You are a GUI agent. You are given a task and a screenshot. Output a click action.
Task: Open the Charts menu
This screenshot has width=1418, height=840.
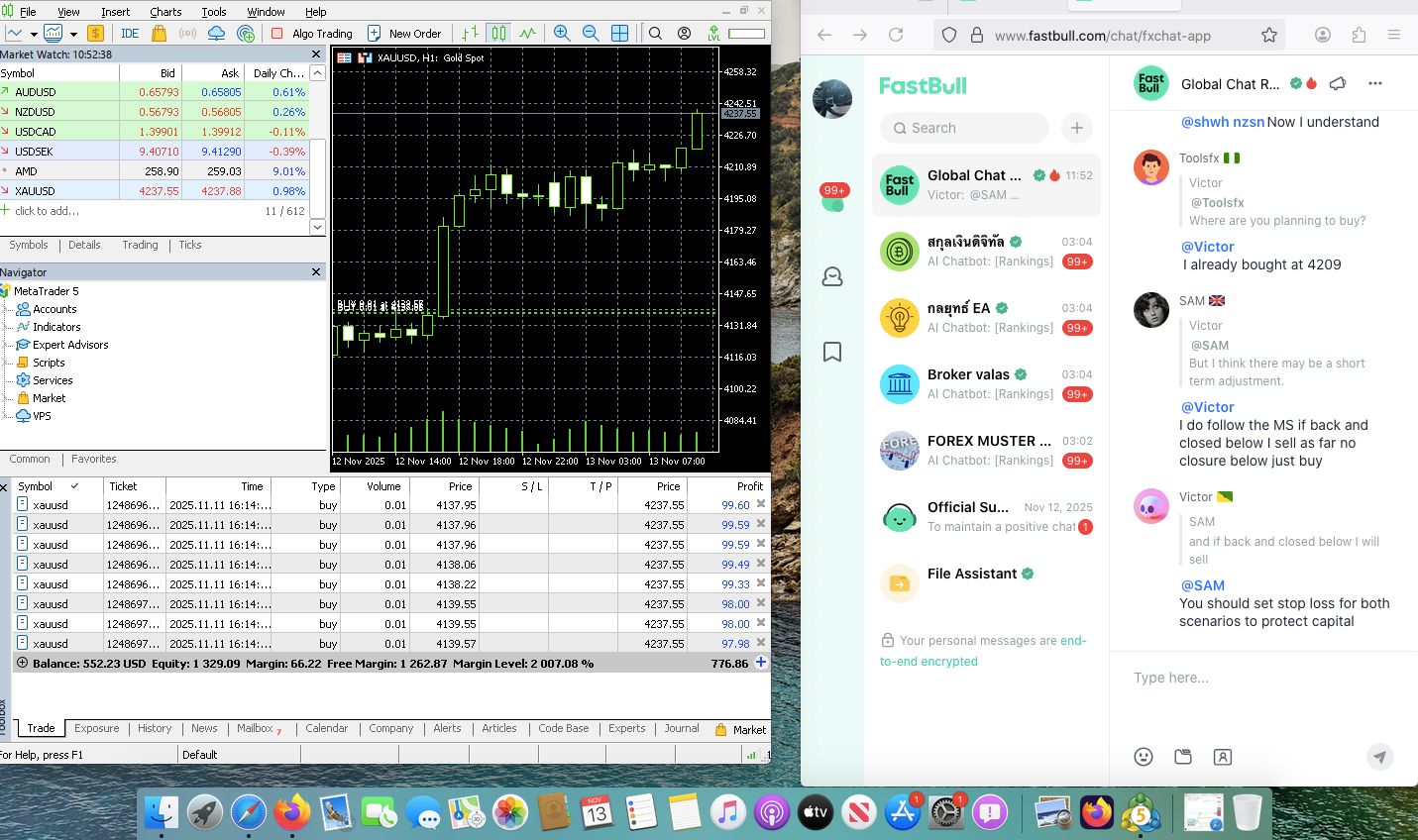[165, 12]
